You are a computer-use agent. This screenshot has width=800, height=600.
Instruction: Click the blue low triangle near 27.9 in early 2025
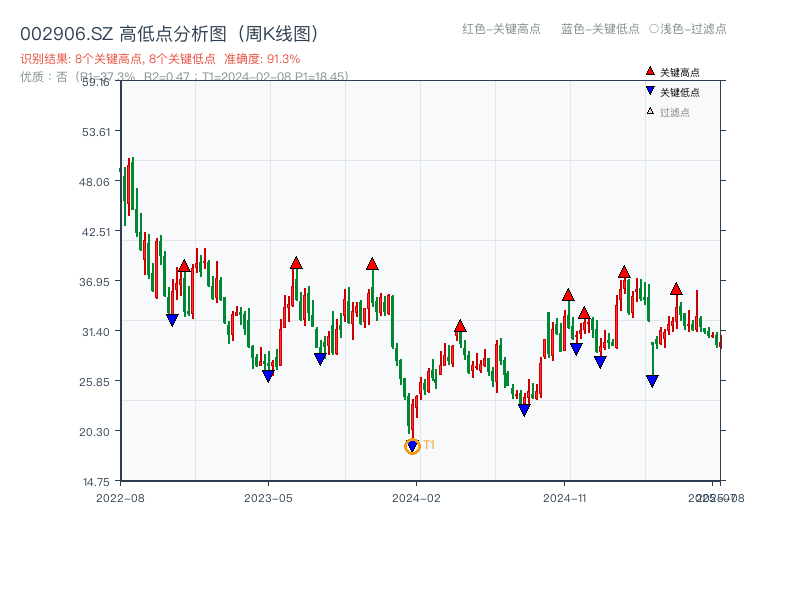click(601, 362)
